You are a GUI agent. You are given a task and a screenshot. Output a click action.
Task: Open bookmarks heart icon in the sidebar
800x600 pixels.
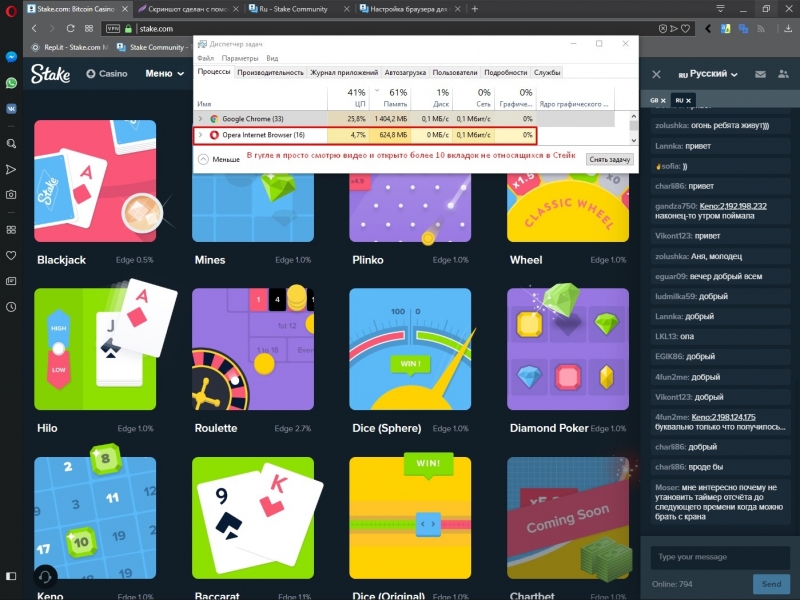coord(11,255)
